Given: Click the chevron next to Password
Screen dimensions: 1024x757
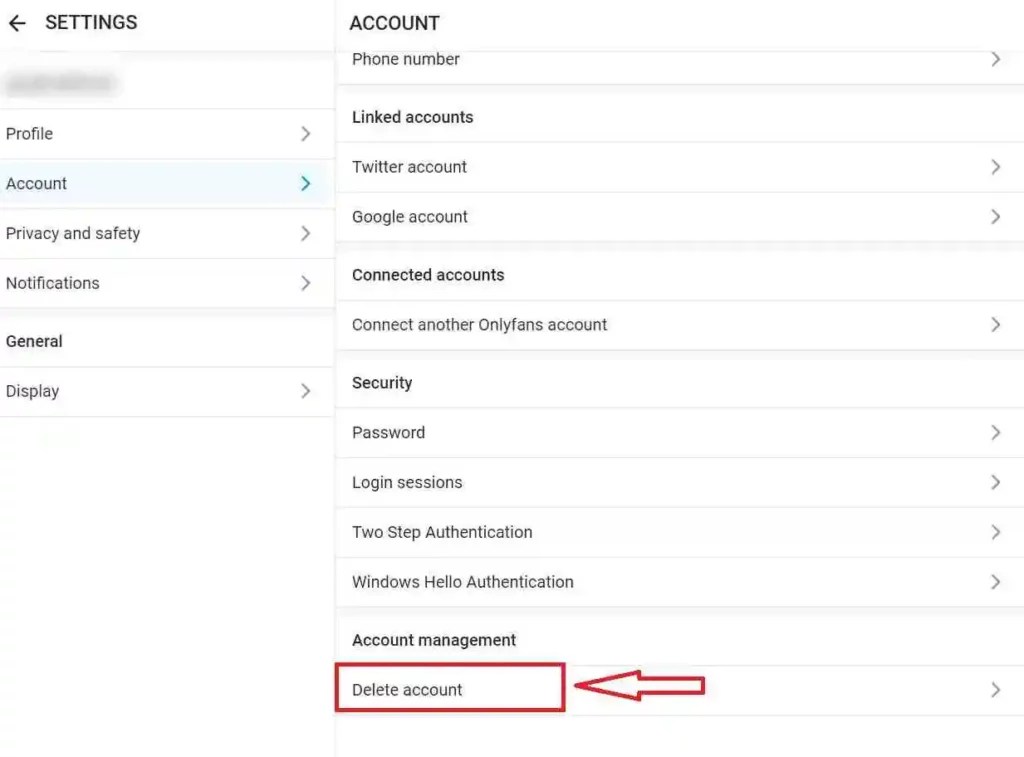Looking at the screenshot, I should (x=995, y=432).
